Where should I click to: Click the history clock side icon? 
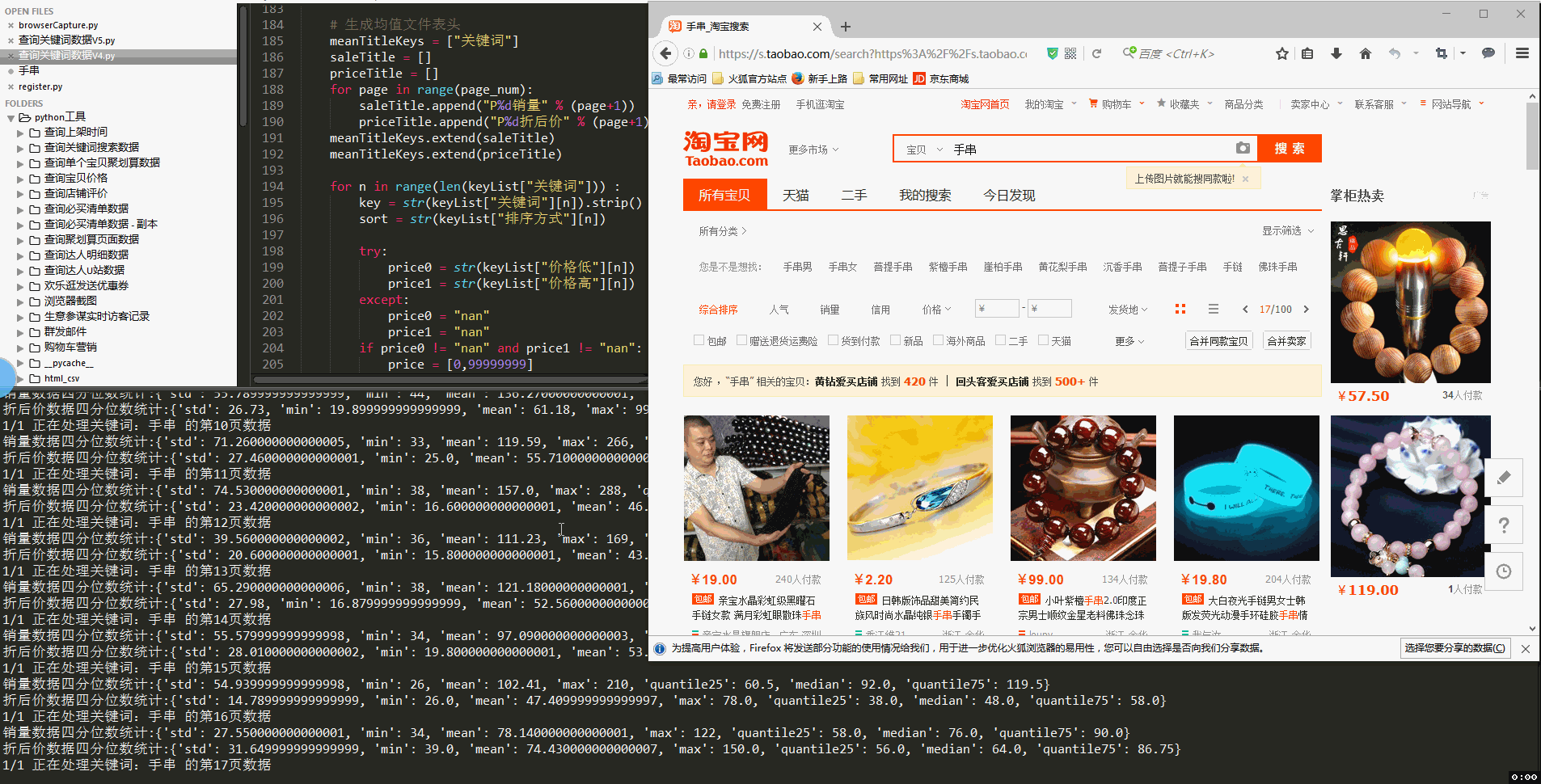(1504, 571)
